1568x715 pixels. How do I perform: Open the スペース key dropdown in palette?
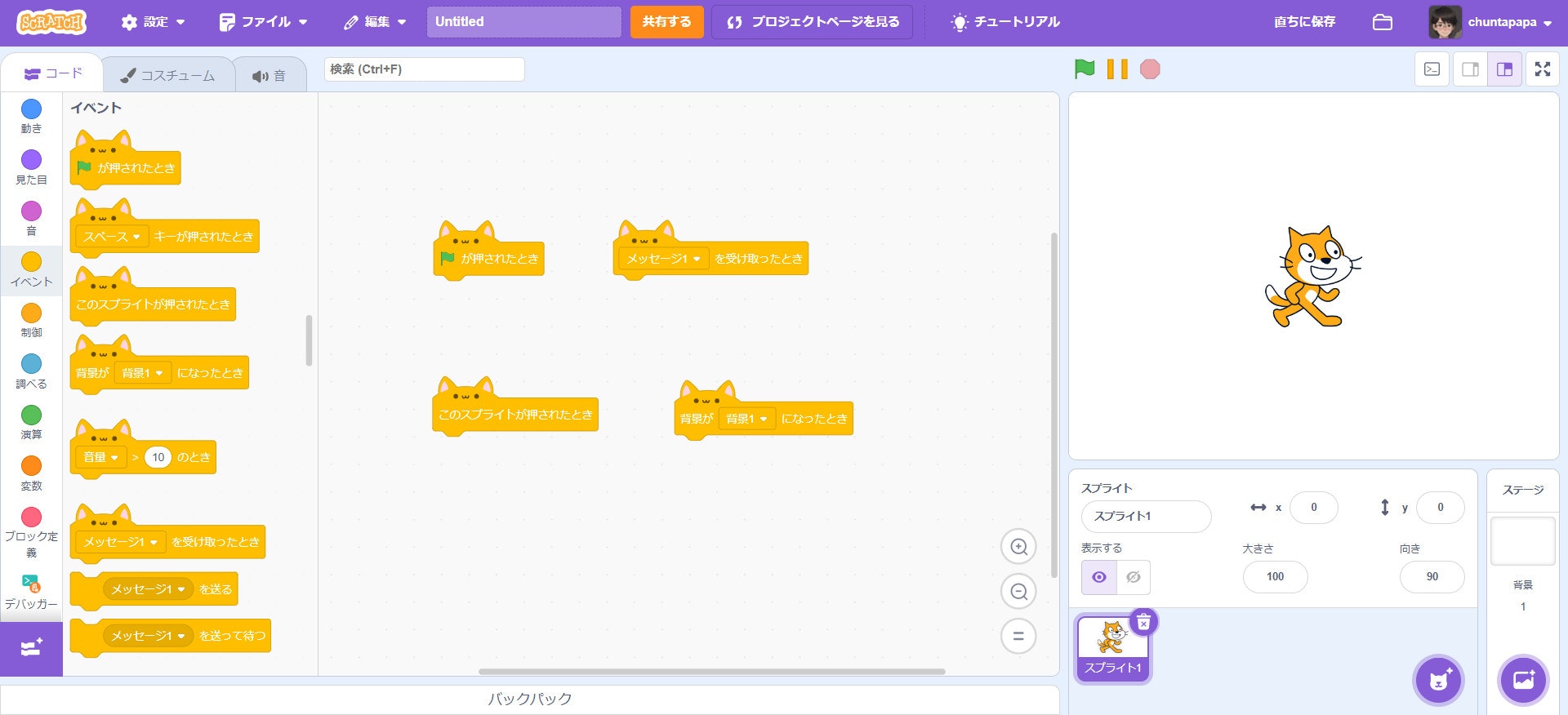pyautogui.click(x=113, y=237)
